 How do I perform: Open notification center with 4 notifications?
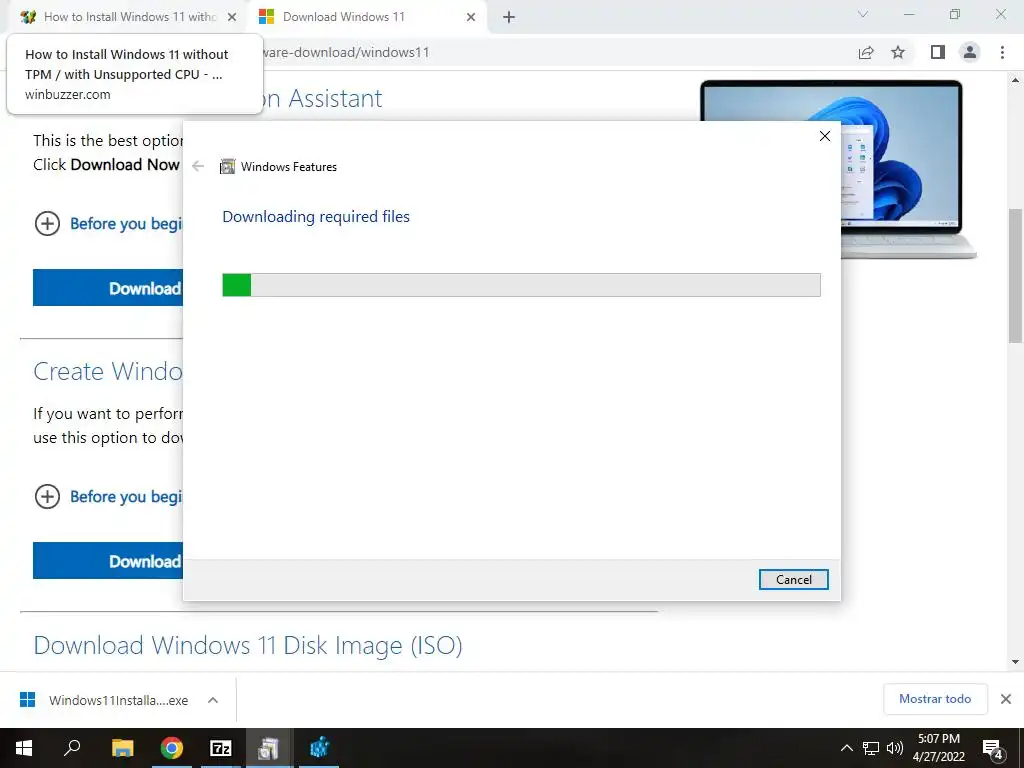993,749
